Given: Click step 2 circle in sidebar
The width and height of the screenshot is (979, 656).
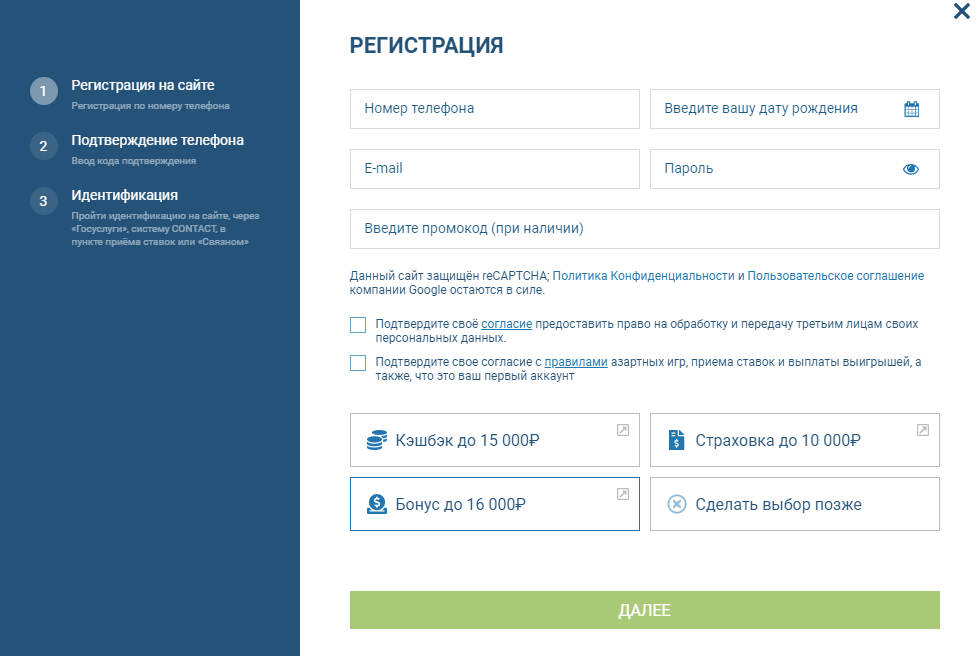Looking at the screenshot, I should [44, 146].
